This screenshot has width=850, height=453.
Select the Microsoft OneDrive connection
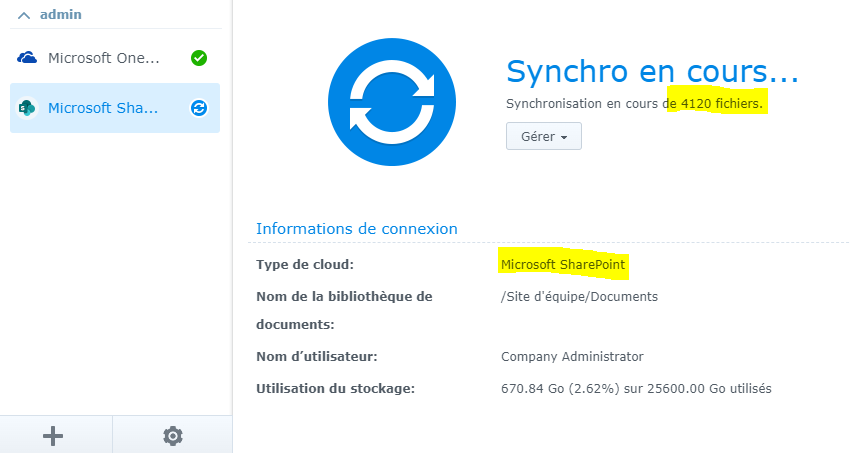pyautogui.click(x=103, y=58)
